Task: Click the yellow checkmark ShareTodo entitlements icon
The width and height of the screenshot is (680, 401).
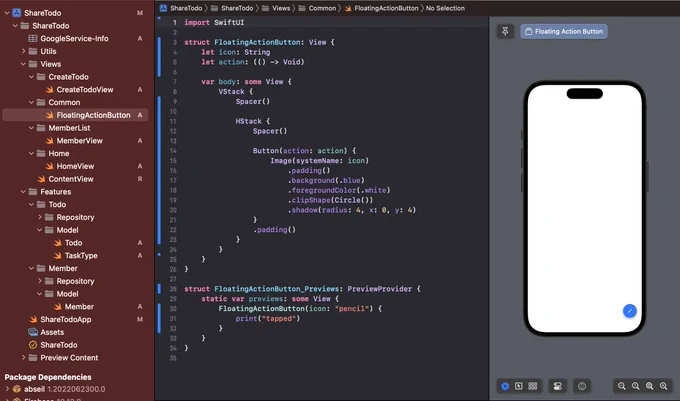Action: coord(33,345)
